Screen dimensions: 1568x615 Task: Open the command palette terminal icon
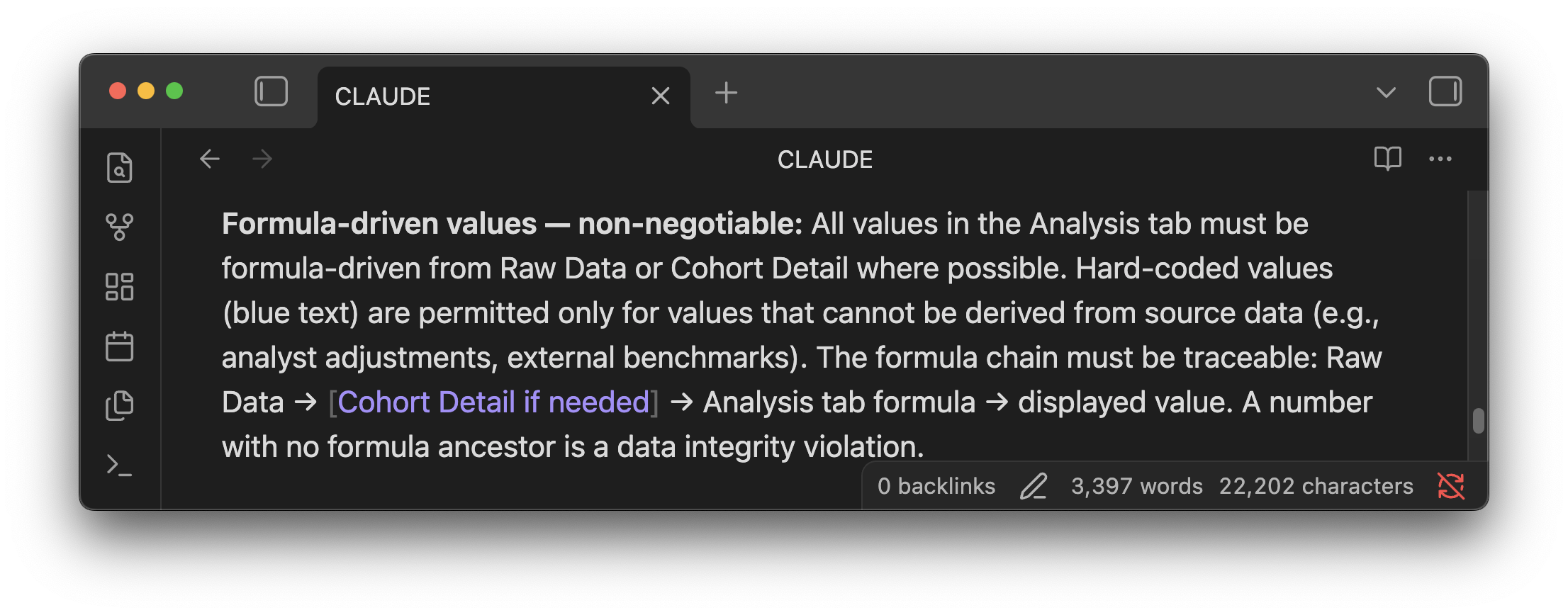tap(119, 466)
